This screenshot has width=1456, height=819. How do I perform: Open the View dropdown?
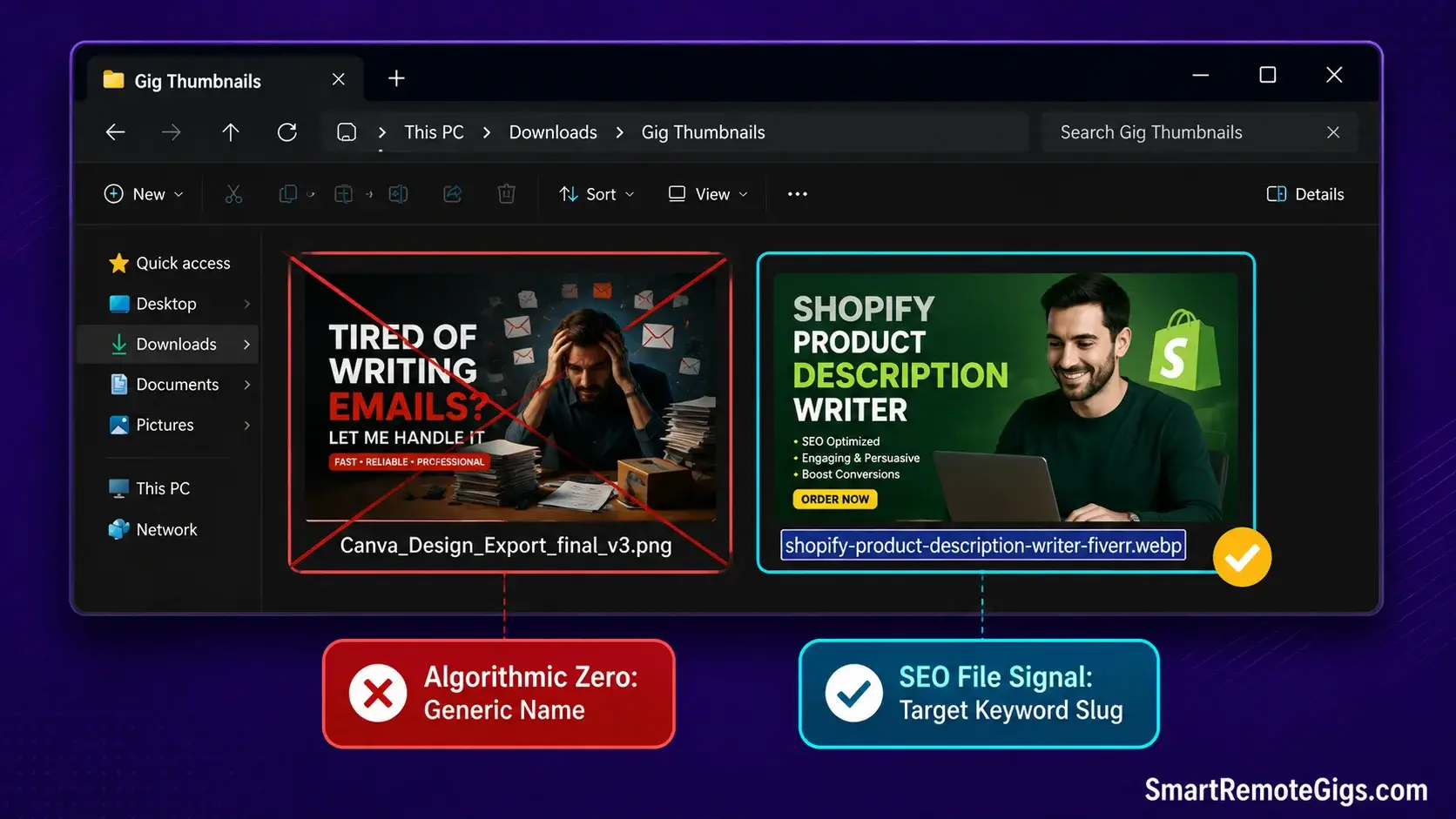click(x=708, y=194)
